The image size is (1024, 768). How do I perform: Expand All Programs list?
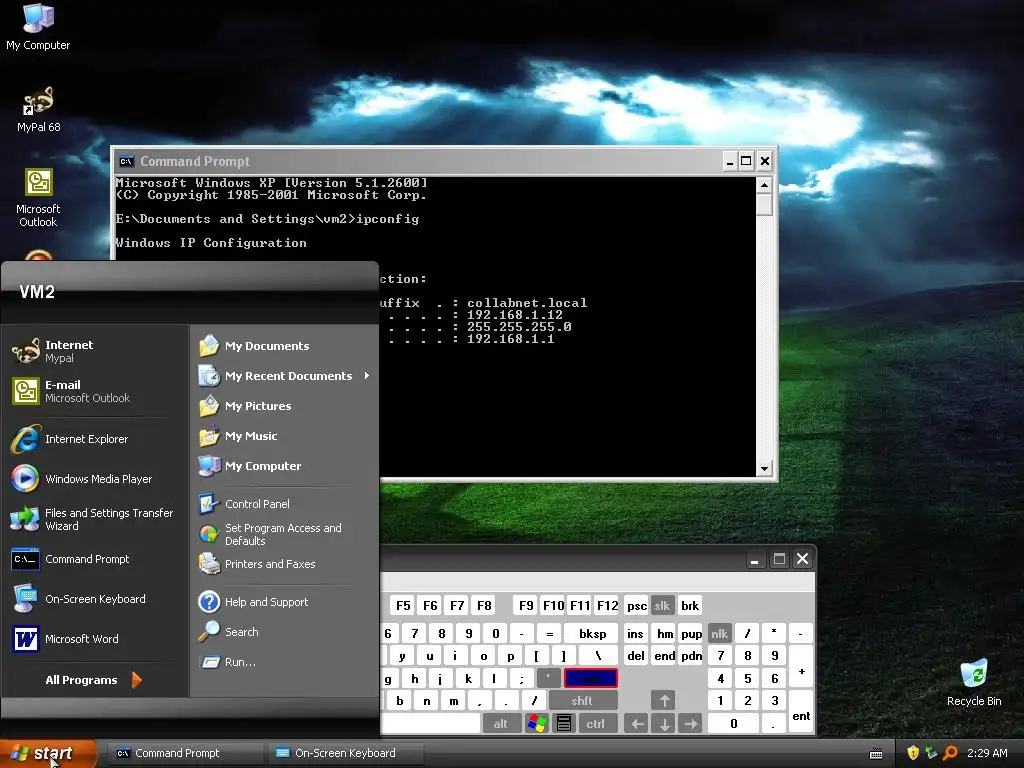(93, 680)
